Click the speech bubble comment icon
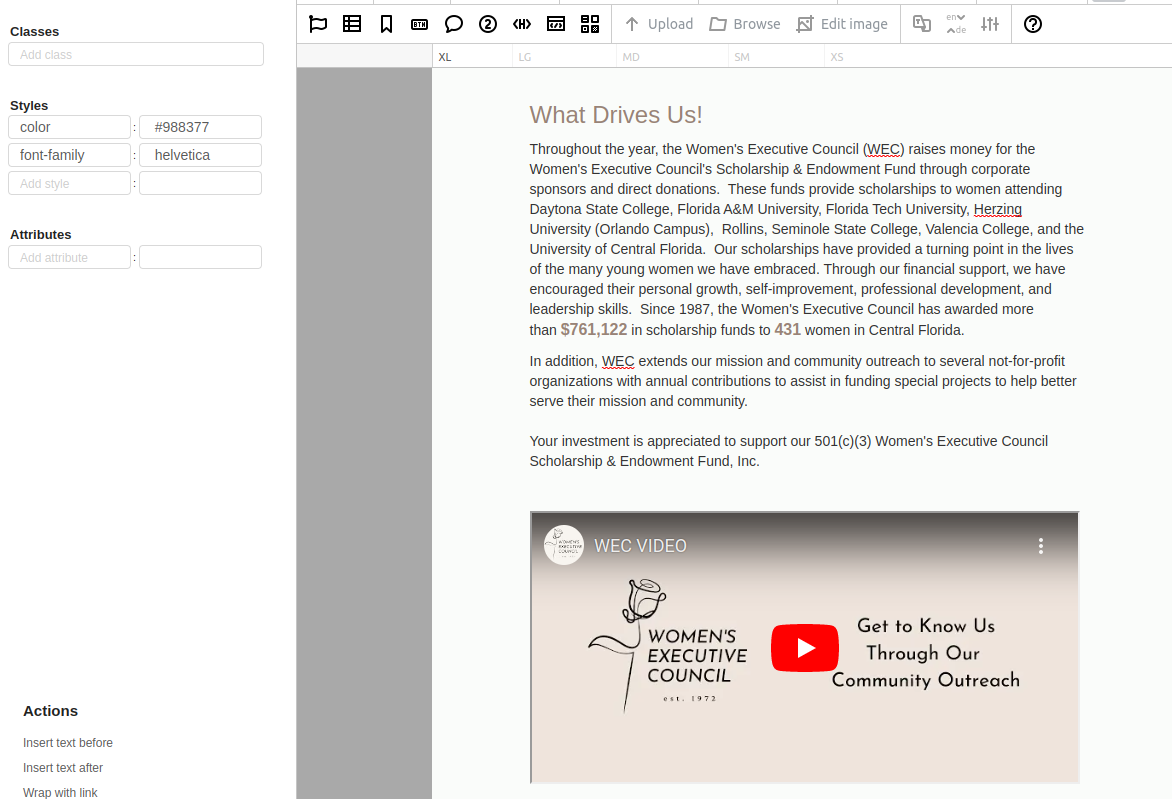1172x799 pixels. (x=454, y=24)
